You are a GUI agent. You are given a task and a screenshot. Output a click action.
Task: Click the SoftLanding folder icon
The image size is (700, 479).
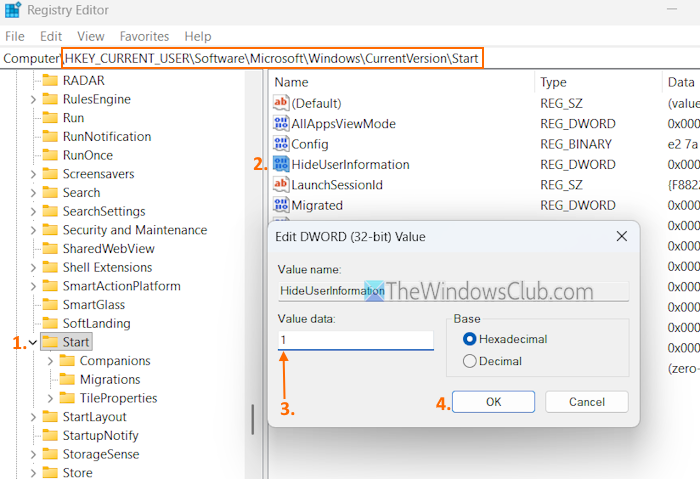[x=50, y=323]
